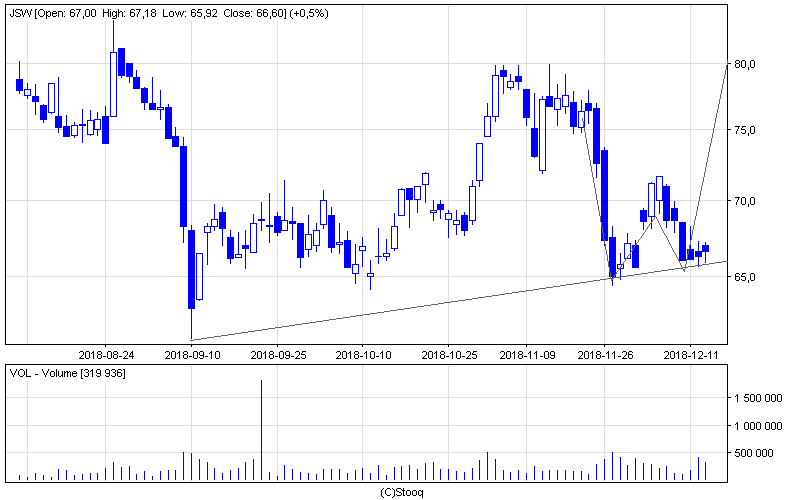Select the 2018-11-26 date label
Viewport: 800px width, 500px height.
pos(605,355)
